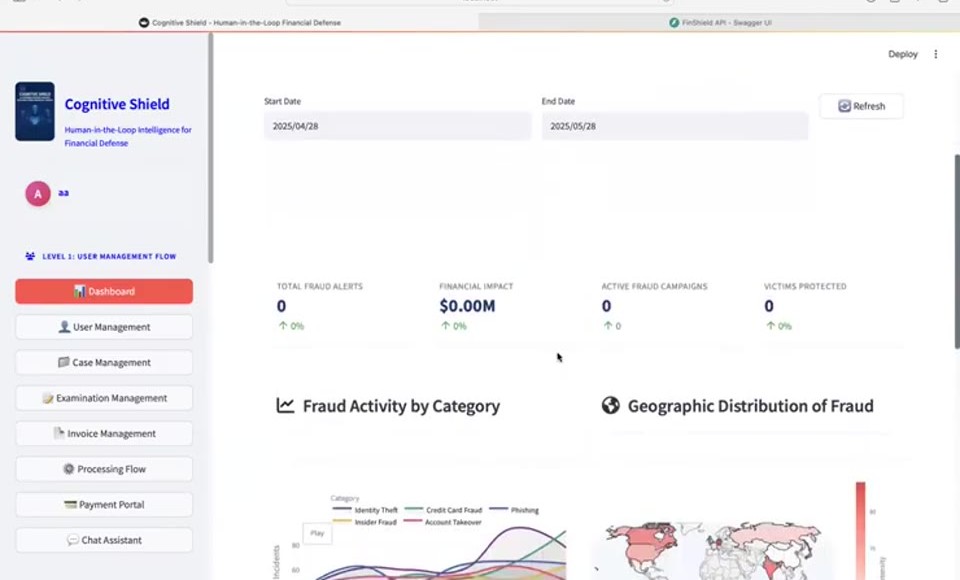Screen dimensions: 960x580
Task: Open the Payment Portal
Action: tap(104, 504)
